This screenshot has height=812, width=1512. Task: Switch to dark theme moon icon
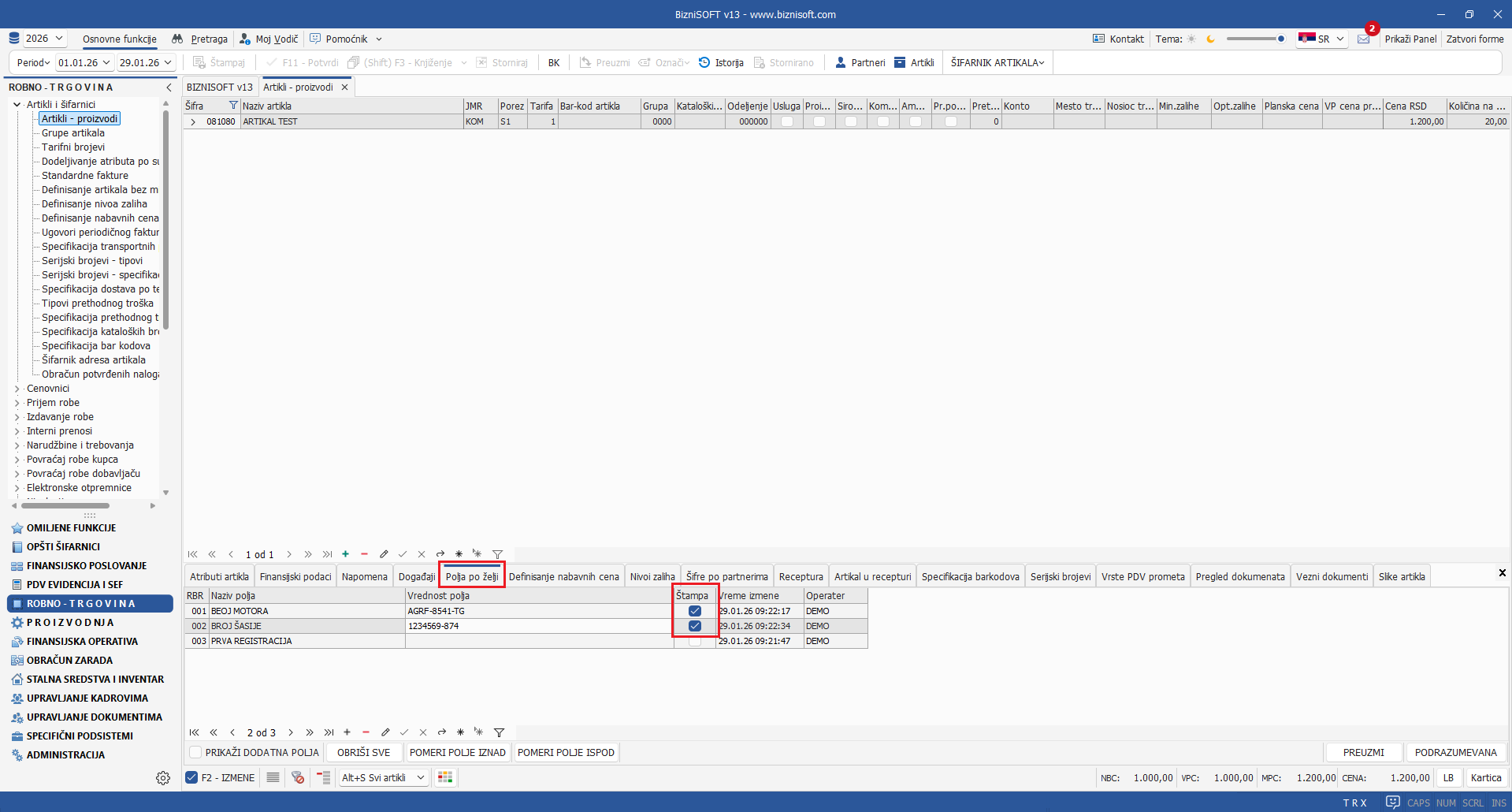tap(1211, 39)
